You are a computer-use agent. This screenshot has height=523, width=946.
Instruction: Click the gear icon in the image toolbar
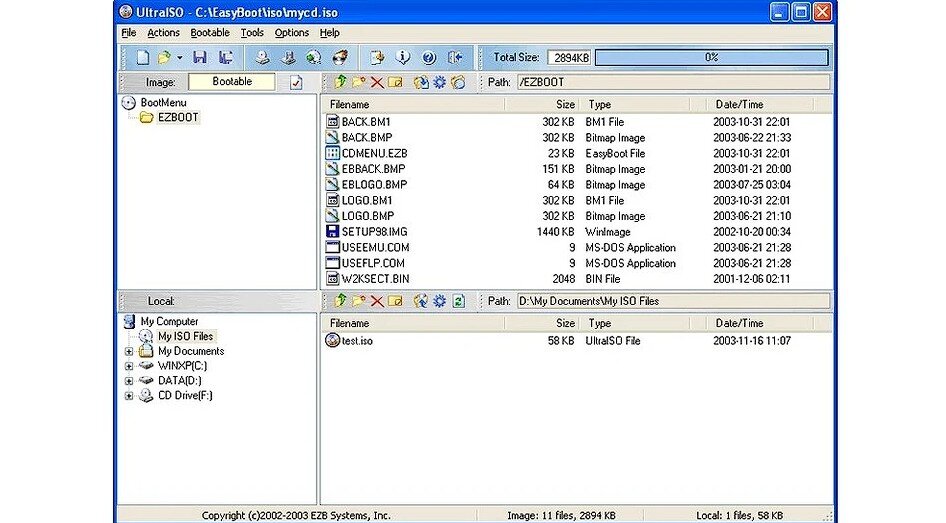[439, 82]
